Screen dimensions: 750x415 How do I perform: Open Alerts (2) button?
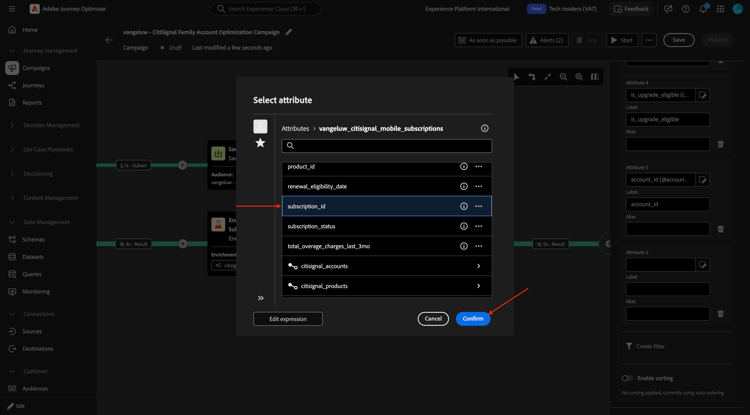547,40
